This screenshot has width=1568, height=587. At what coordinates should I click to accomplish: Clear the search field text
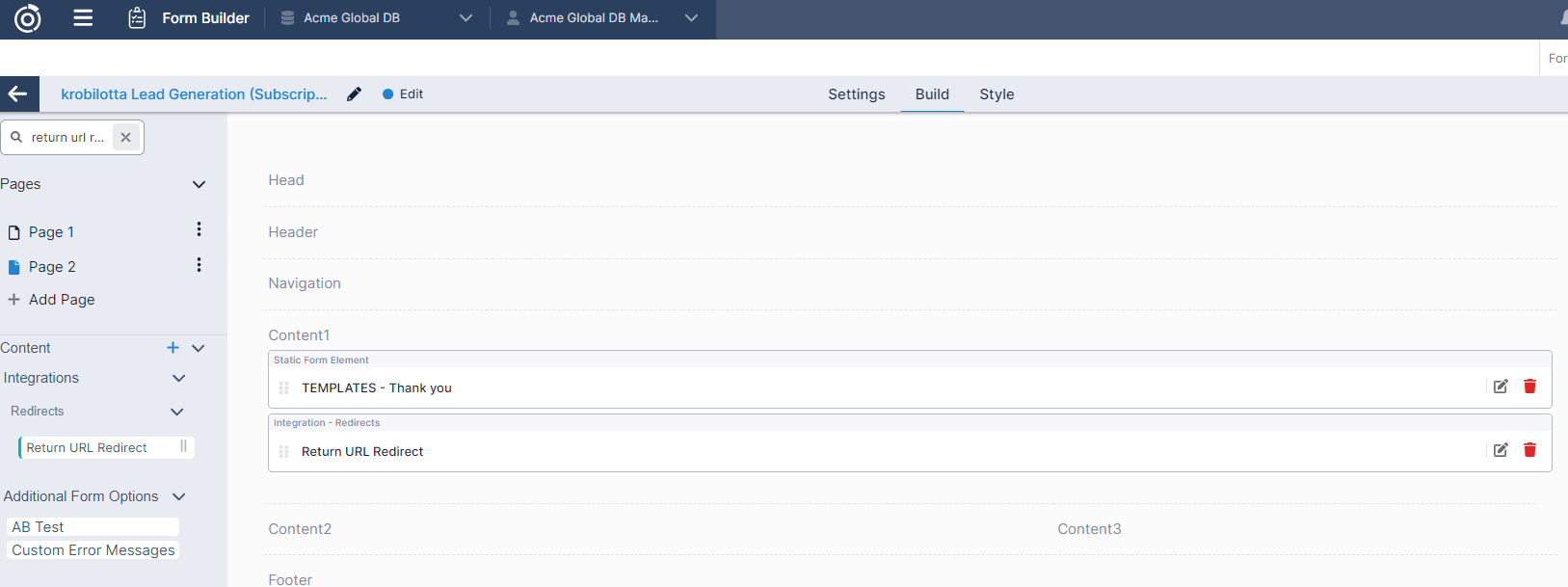pyautogui.click(x=125, y=137)
